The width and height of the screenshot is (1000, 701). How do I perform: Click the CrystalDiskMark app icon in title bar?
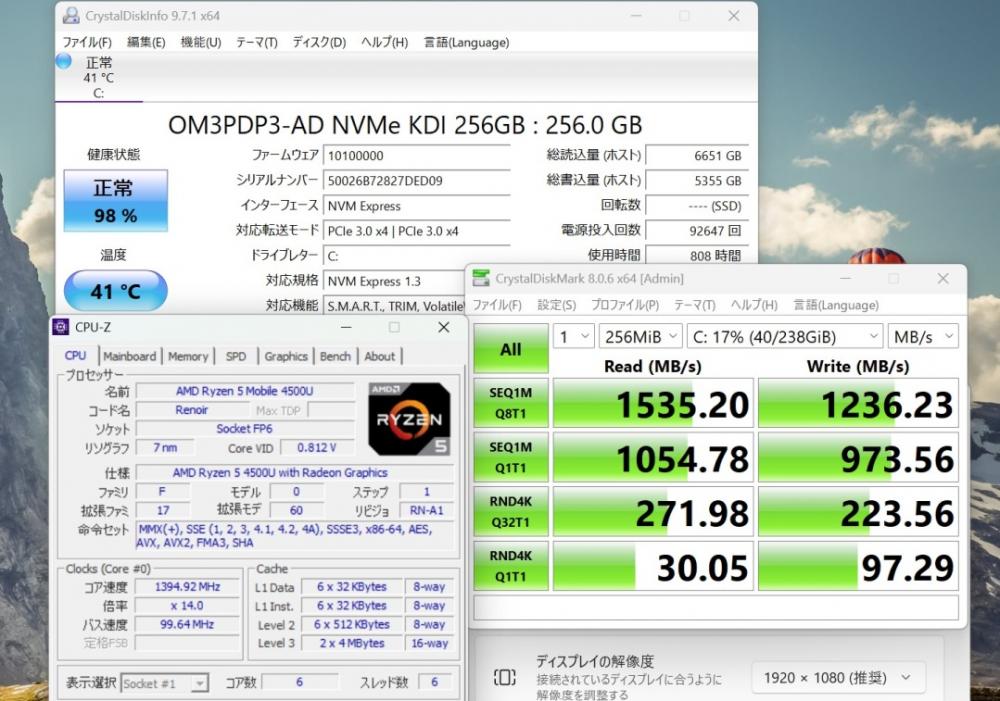[x=481, y=278]
